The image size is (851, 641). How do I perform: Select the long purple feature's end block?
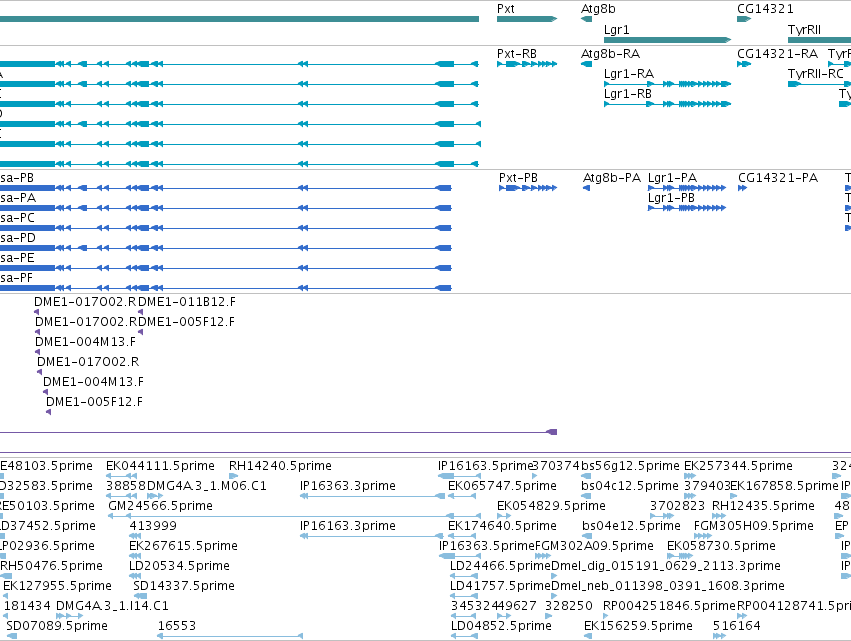[551, 432]
